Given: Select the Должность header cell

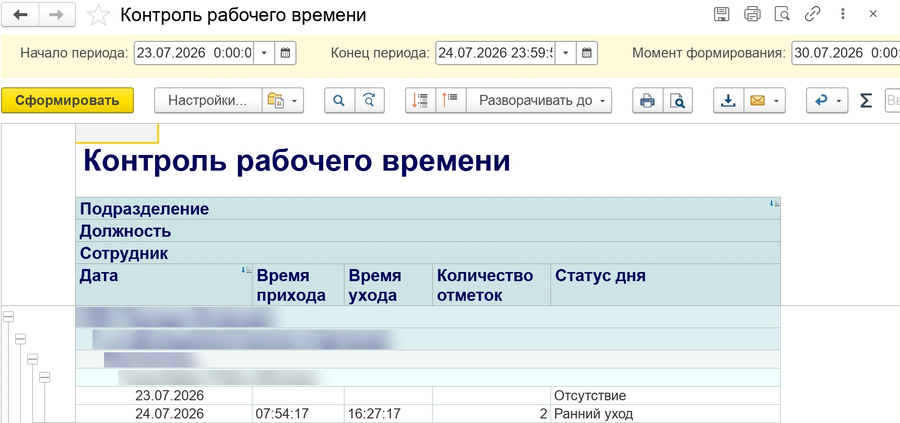Looking at the screenshot, I should point(428,231).
